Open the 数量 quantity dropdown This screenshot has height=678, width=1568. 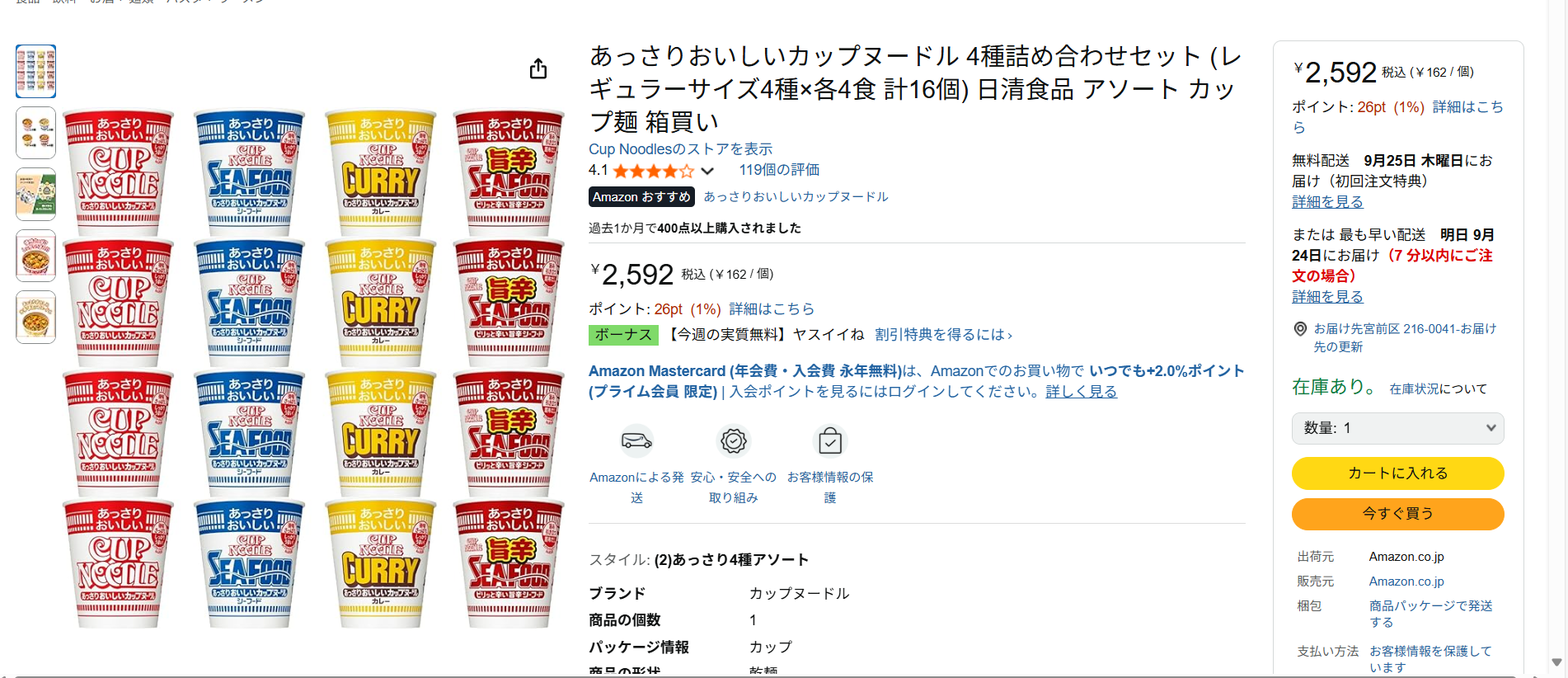click(x=1397, y=428)
